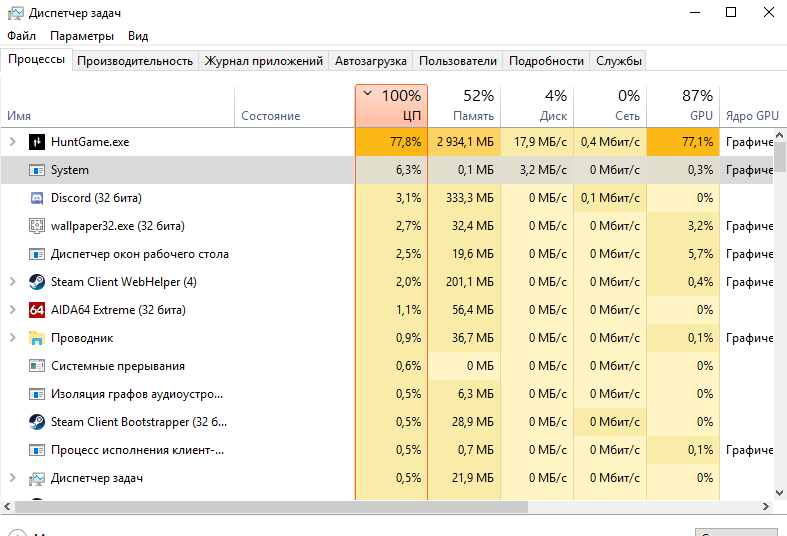Sort by the GPU column header

click(x=683, y=106)
